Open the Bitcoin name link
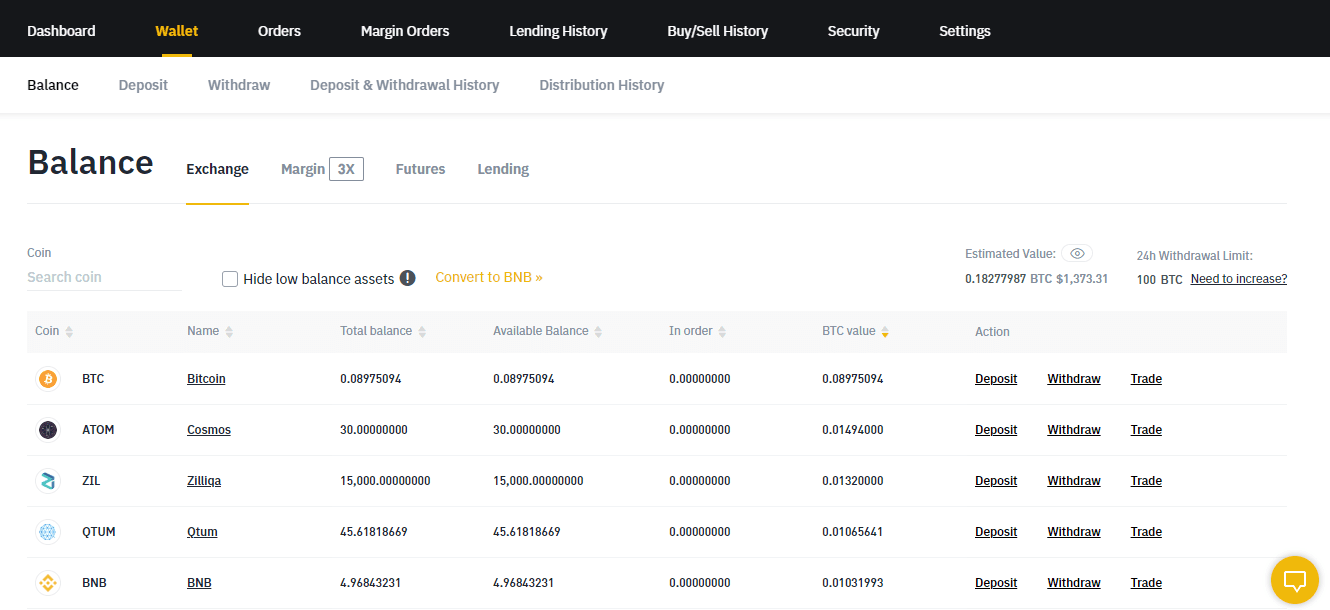This screenshot has height=610, width=1330. pyautogui.click(x=206, y=379)
